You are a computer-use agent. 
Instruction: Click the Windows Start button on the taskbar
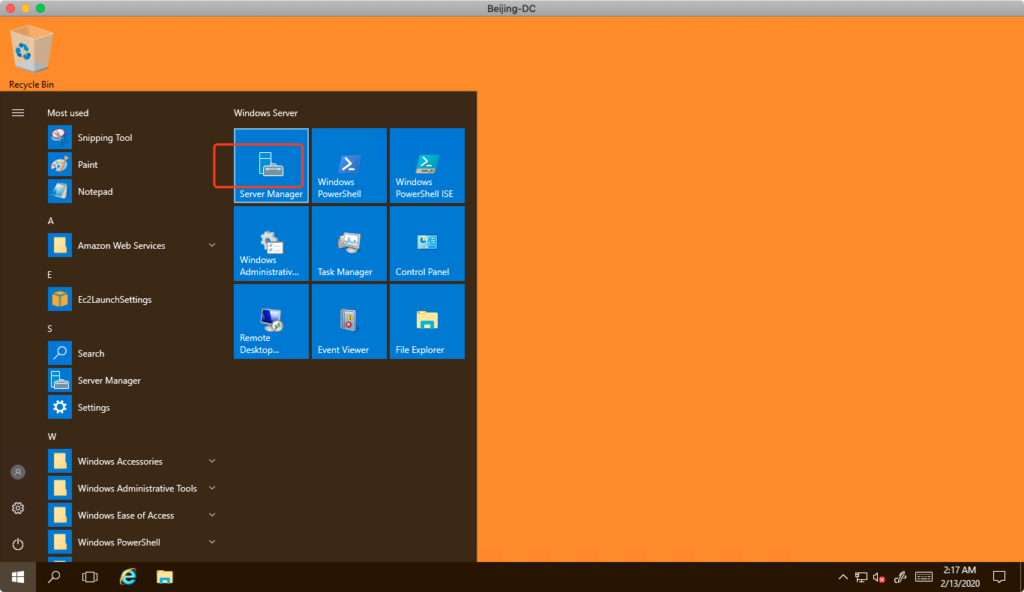(18, 577)
